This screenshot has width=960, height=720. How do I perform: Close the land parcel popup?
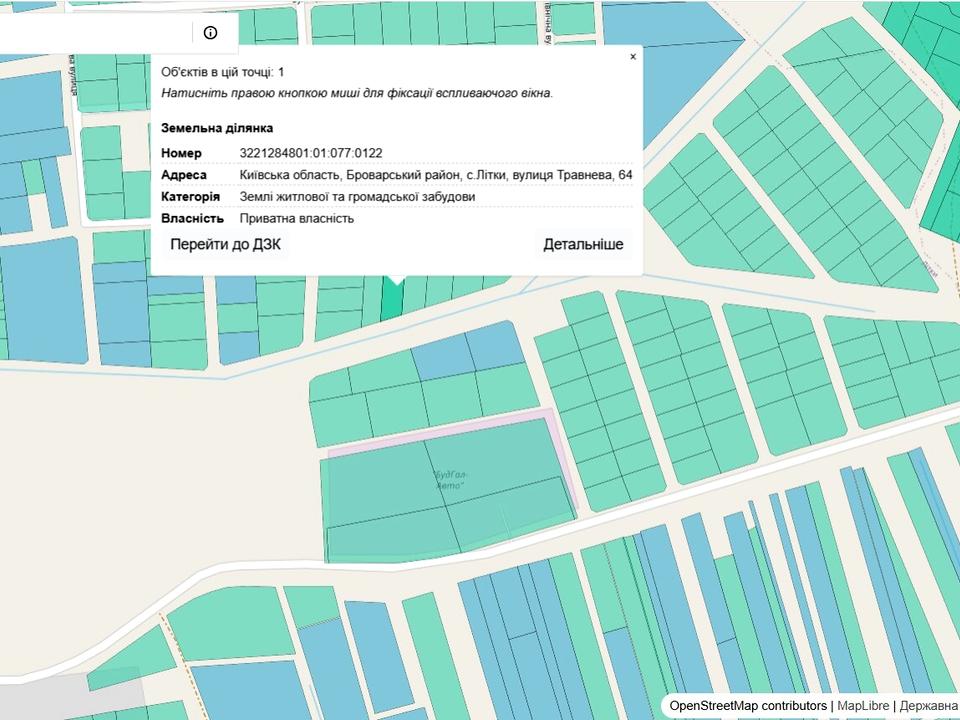click(x=633, y=57)
